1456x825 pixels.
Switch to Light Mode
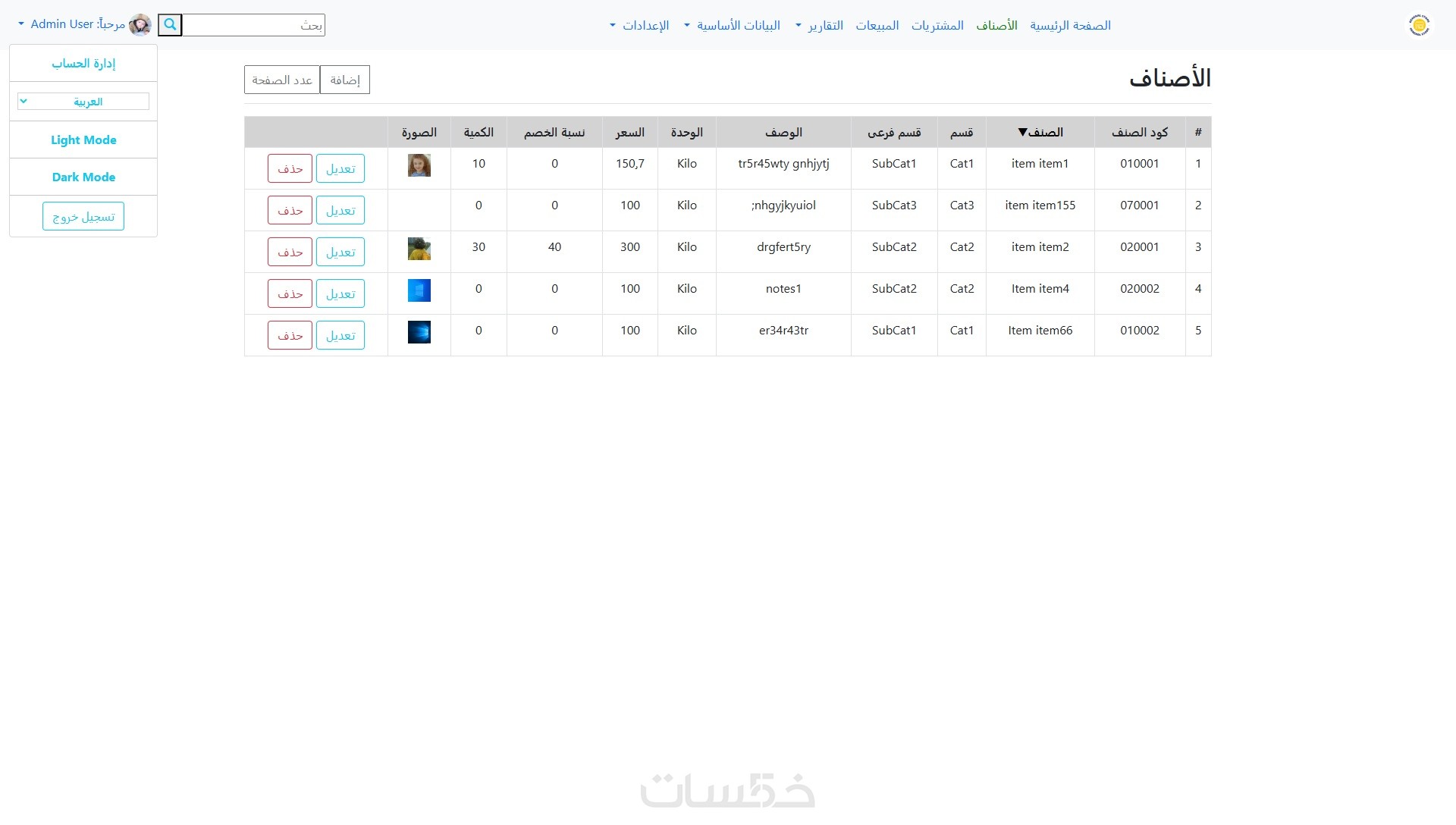click(x=83, y=140)
